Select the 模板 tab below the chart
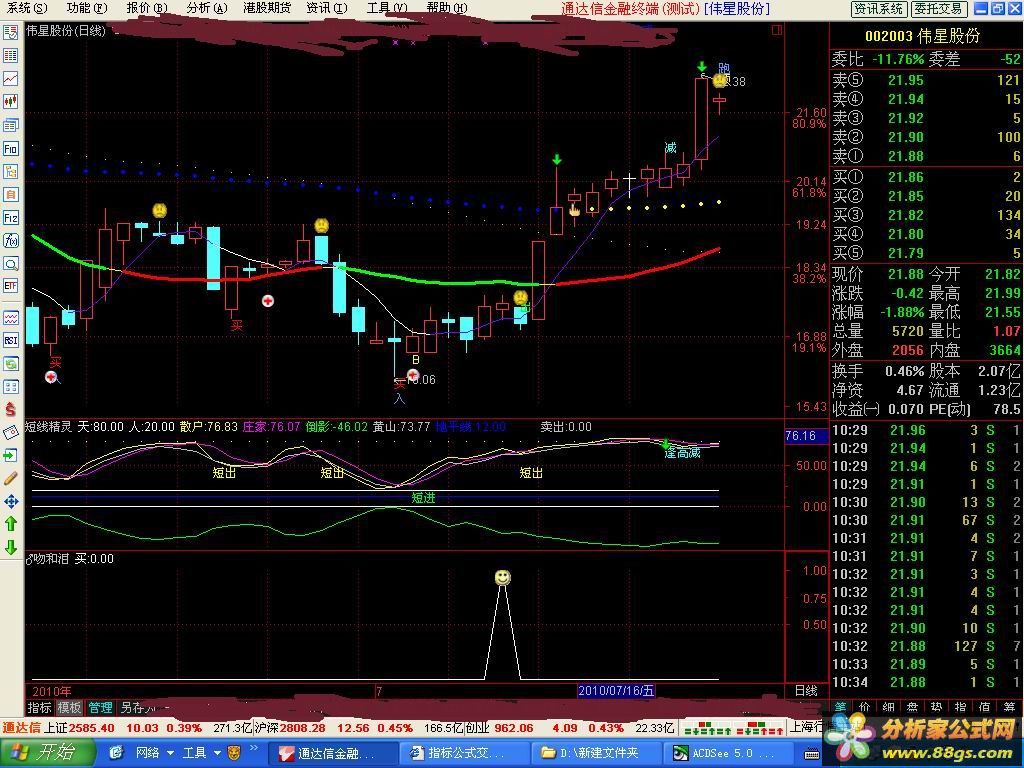Image resolution: width=1024 pixels, height=768 pixels. click(x=69, y=707)
